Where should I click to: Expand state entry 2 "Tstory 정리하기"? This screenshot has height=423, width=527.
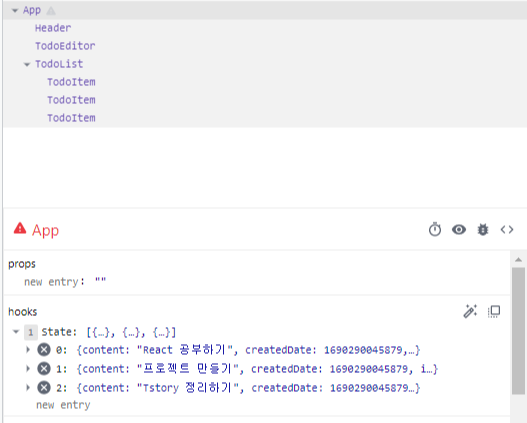(x=28, y=388)
